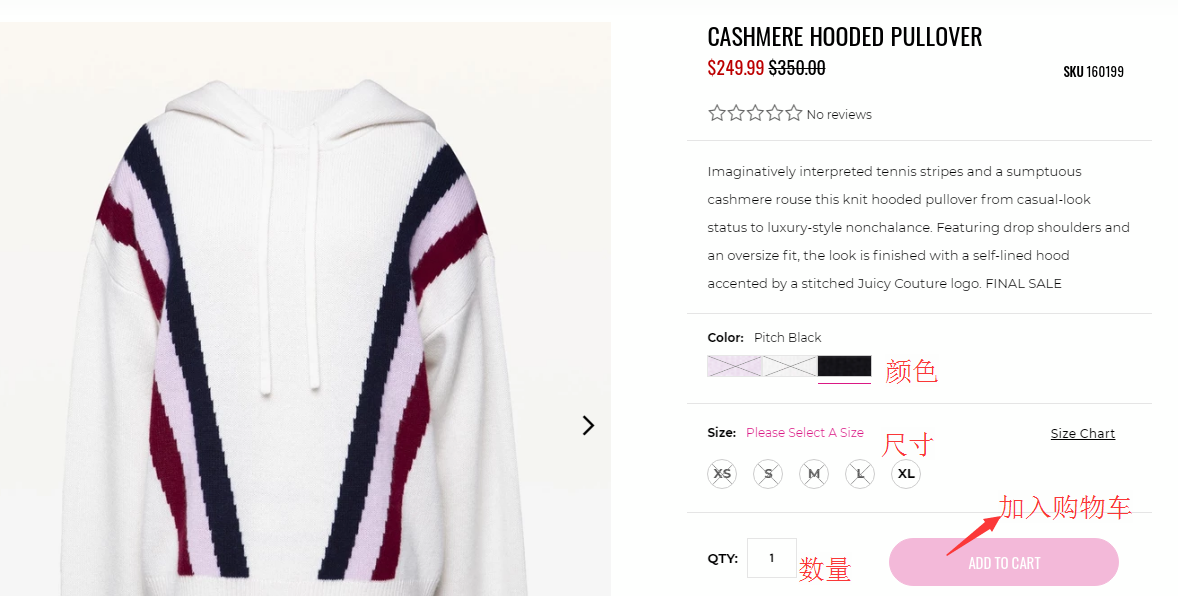Screen dimensions: 1178x596
Task: Choose the crossed-out white color swatch
Action: 790,366
